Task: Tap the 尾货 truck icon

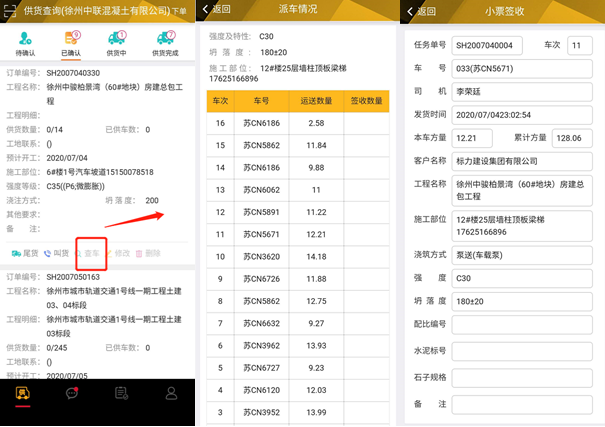Action: [x=16, y=253]
